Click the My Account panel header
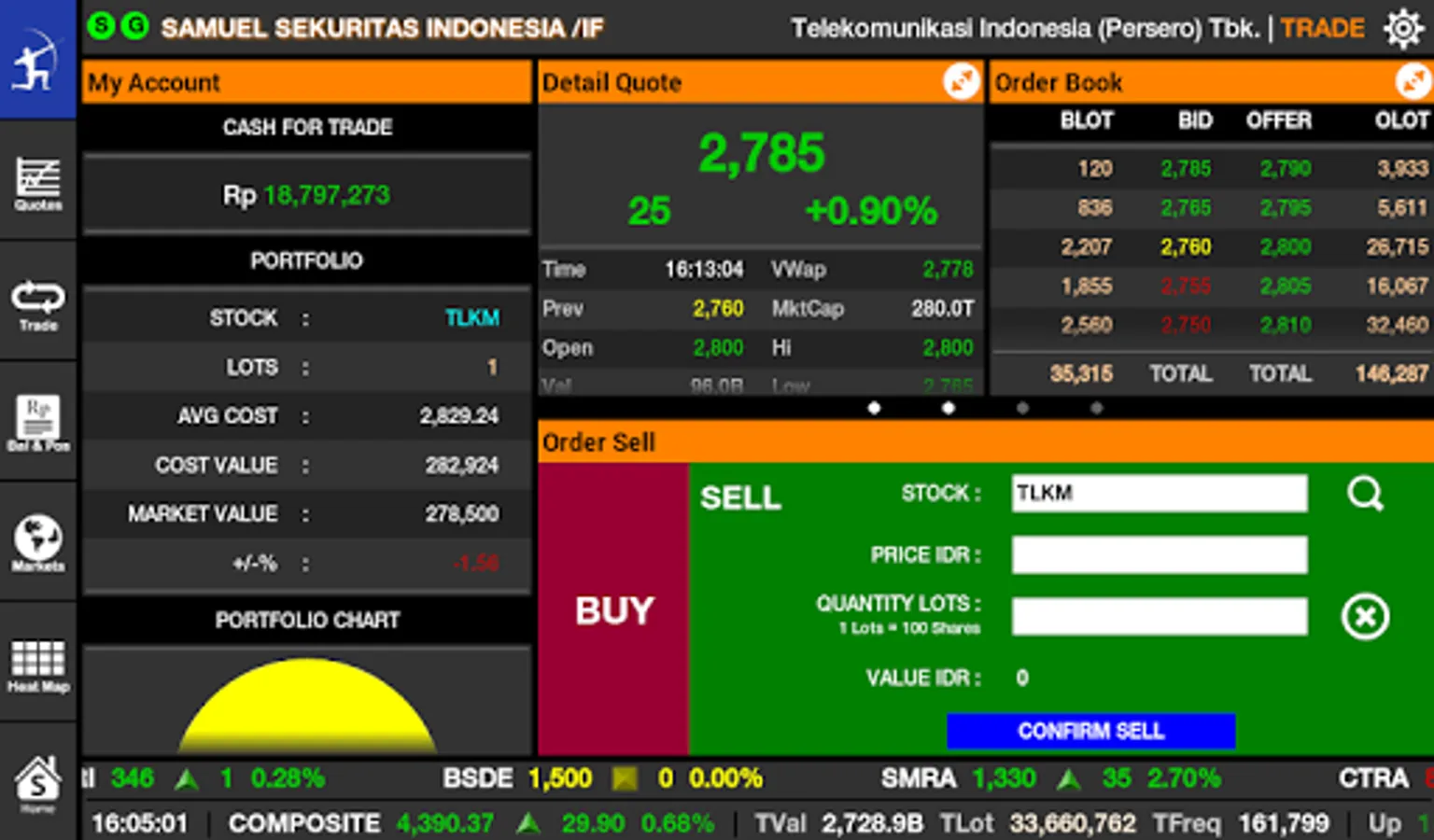 click(306, 82)
